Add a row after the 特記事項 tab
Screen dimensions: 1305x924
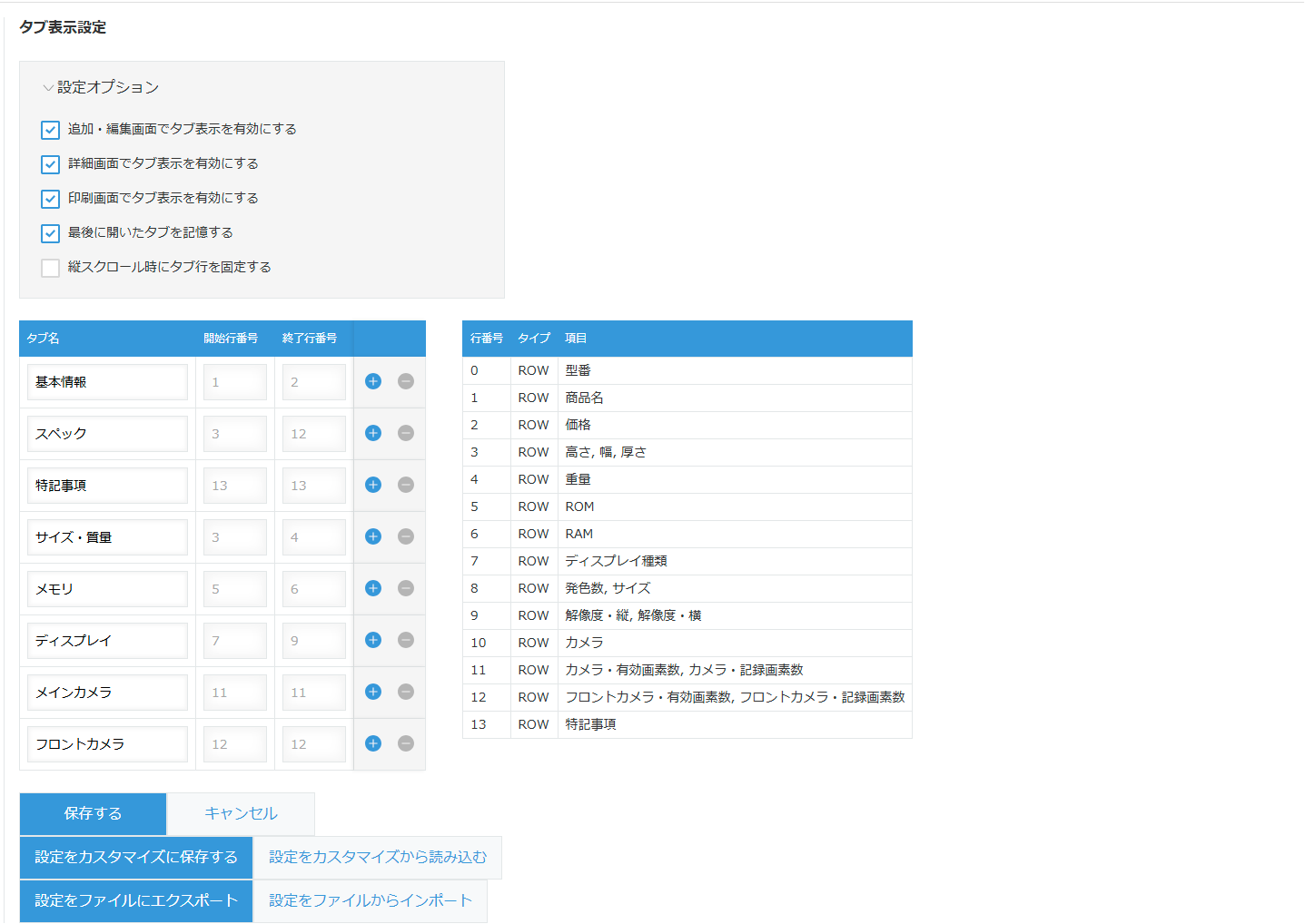tap(373, 485)
